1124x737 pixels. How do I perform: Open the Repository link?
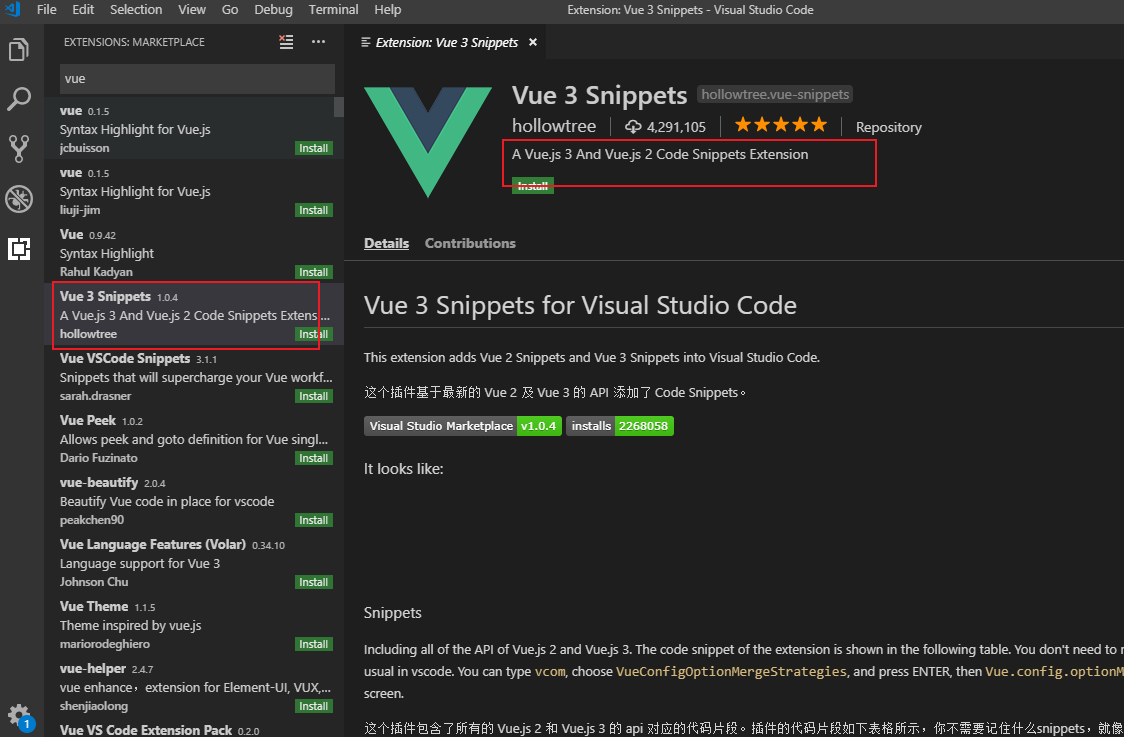(888, 127)
